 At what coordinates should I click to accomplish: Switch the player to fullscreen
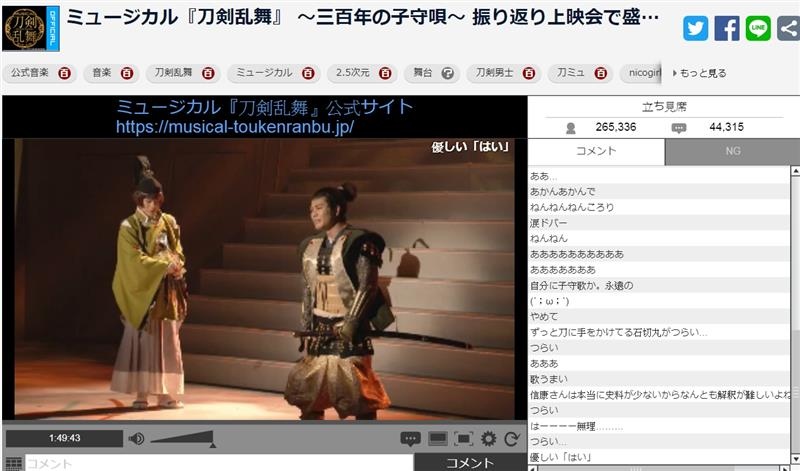click(x=463, y=439)
